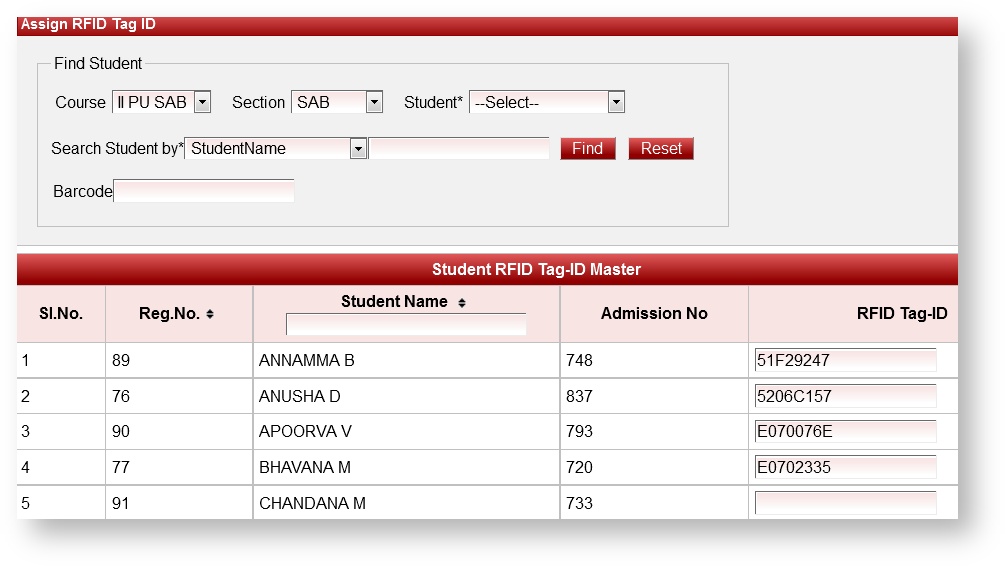
Task: Click the Sl.No. column header
Action: click(61, 314)
